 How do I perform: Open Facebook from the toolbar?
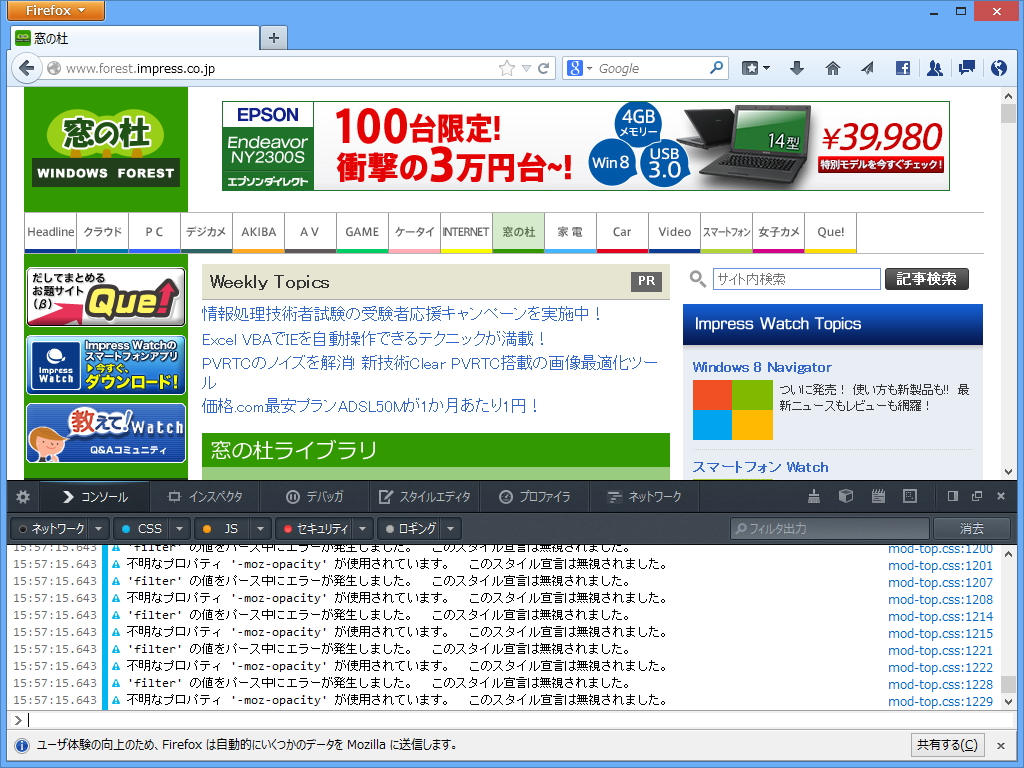(x=903, y=68)
